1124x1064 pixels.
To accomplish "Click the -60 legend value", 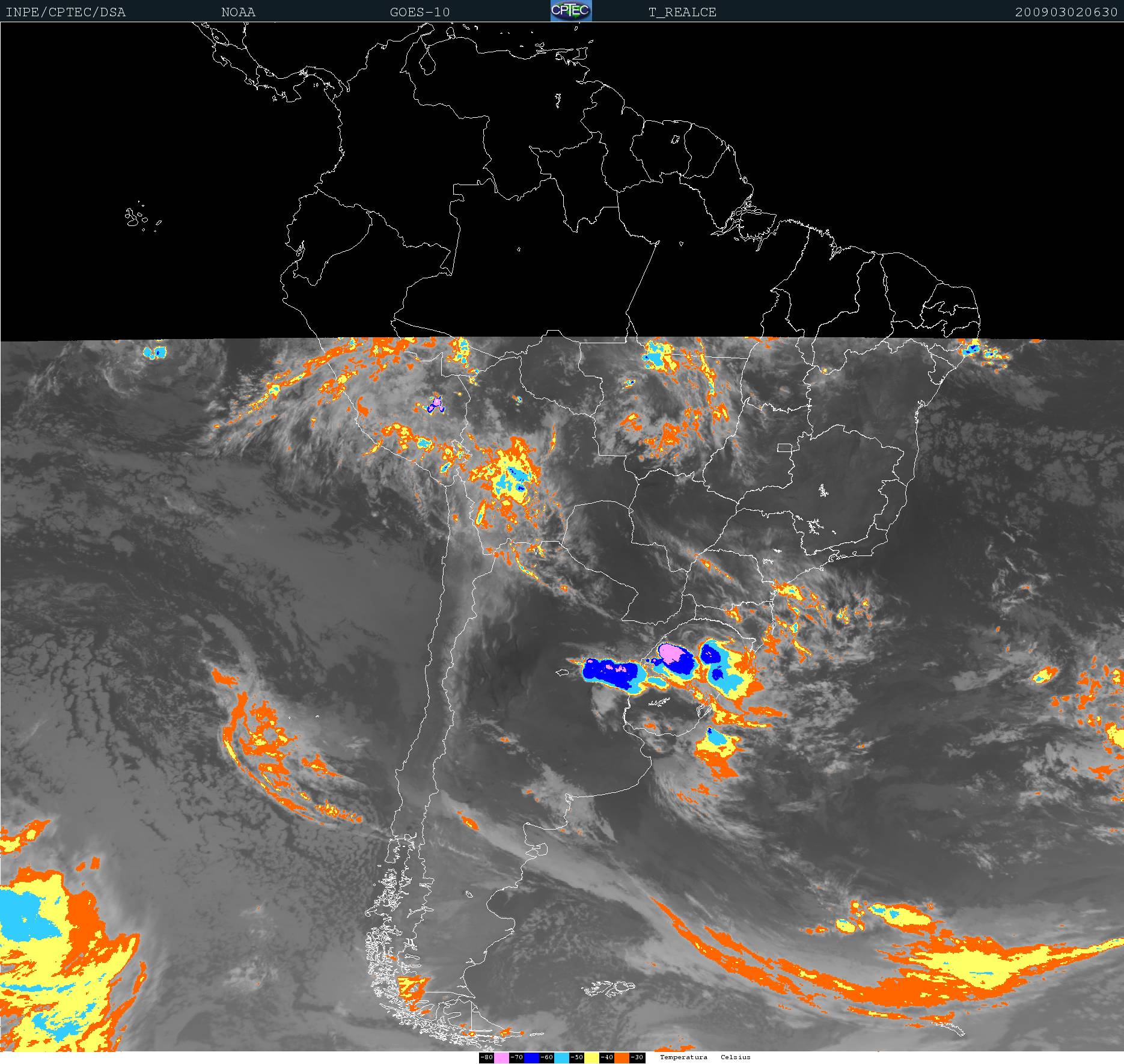I will pos(546,1057).
